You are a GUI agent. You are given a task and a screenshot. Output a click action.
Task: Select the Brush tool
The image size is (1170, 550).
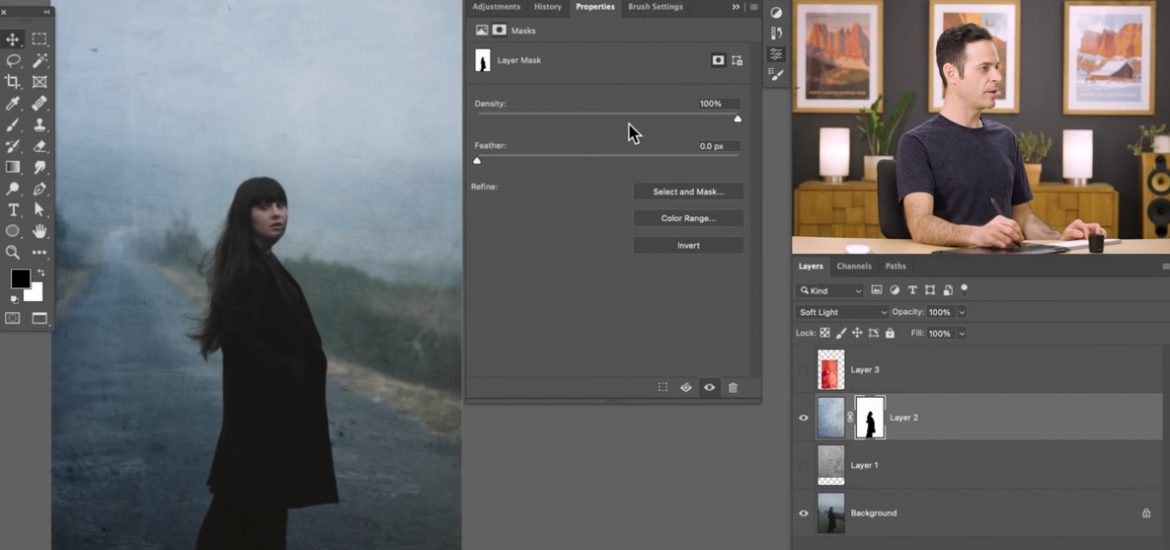point(13,125)
